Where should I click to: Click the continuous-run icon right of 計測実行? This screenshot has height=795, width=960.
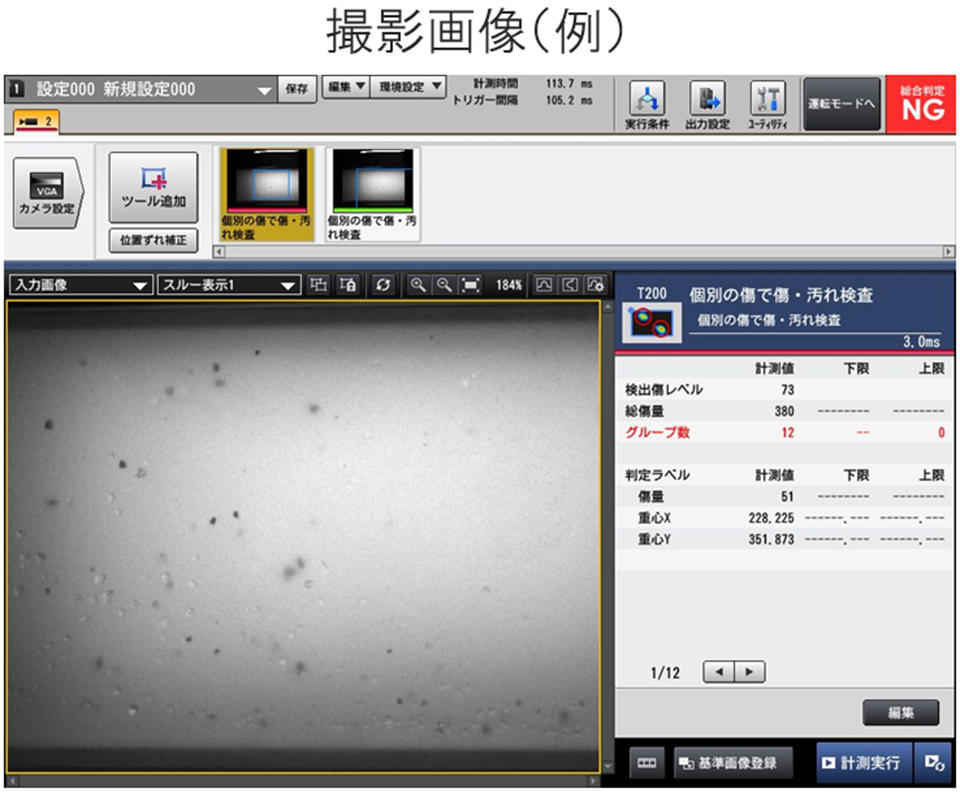pyautogui.click(x=934, y=763)
